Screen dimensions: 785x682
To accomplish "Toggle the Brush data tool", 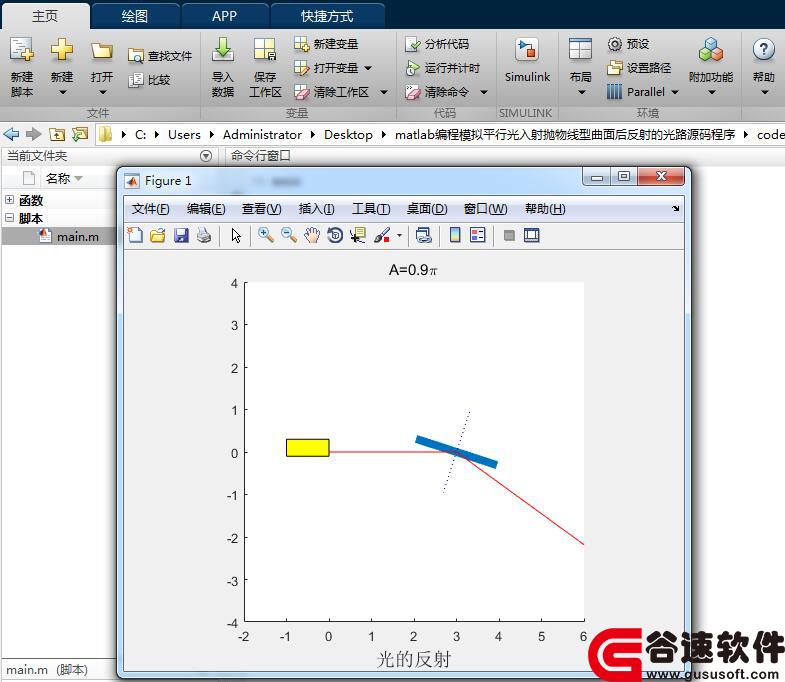I will tap(382, 235).
